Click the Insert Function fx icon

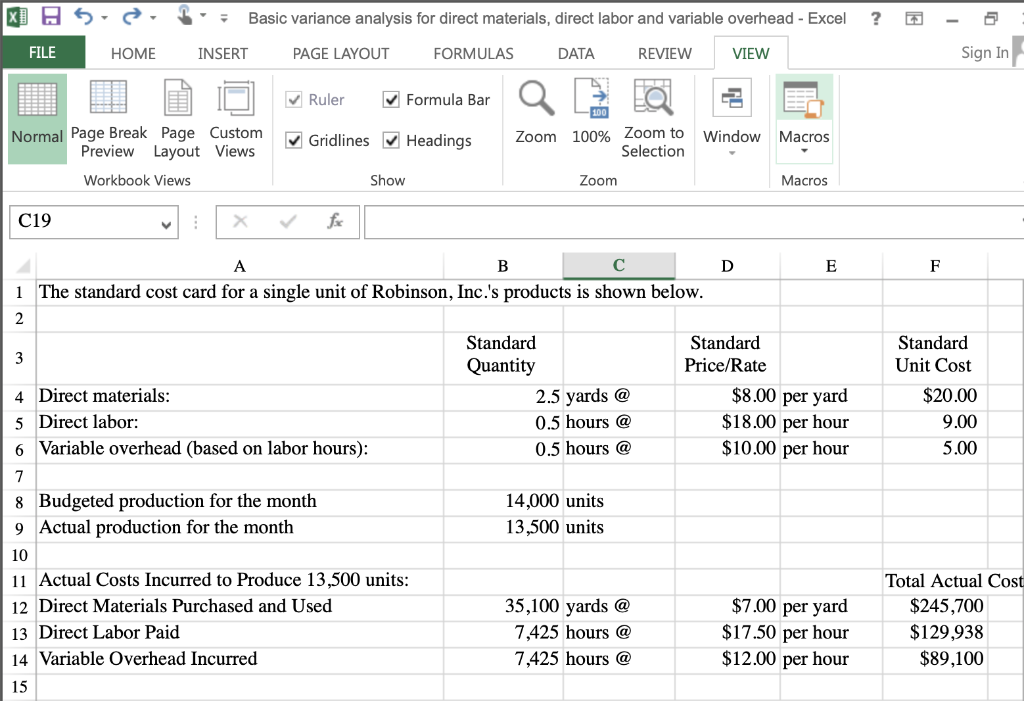[335, 221]
